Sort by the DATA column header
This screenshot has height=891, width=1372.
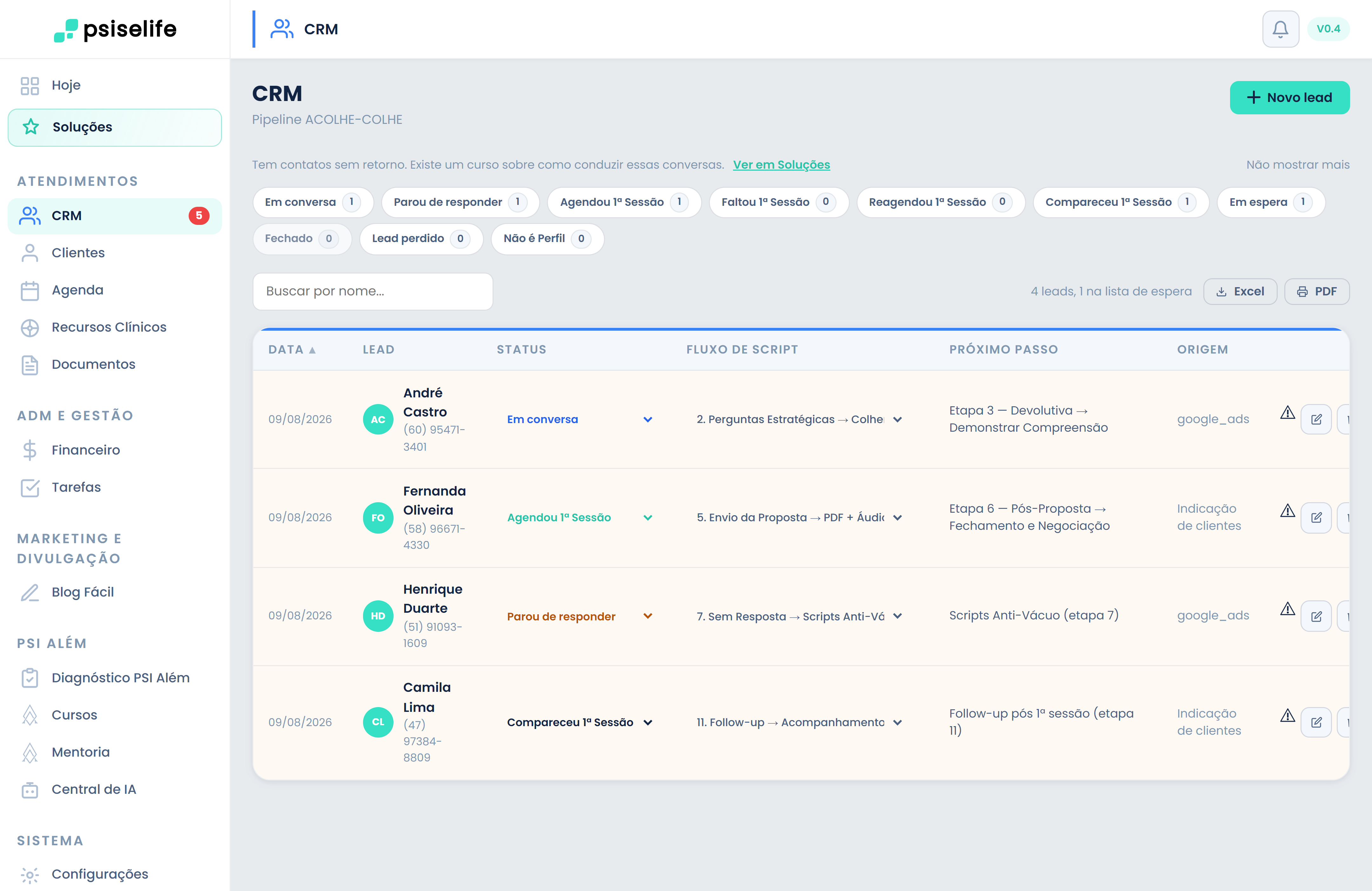(292, 349)
